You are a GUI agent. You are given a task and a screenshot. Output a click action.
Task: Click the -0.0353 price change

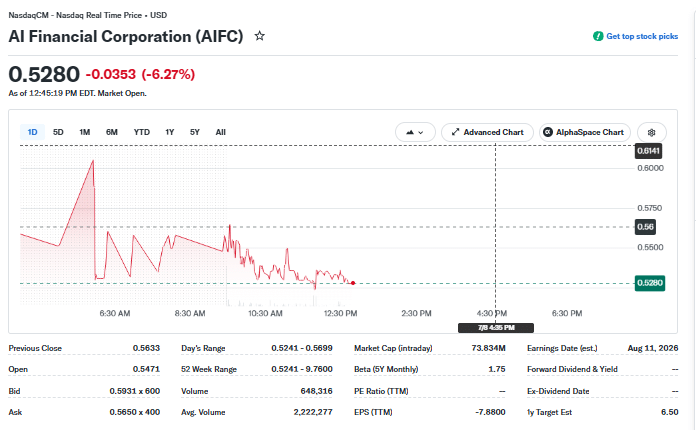pos(111,74)
